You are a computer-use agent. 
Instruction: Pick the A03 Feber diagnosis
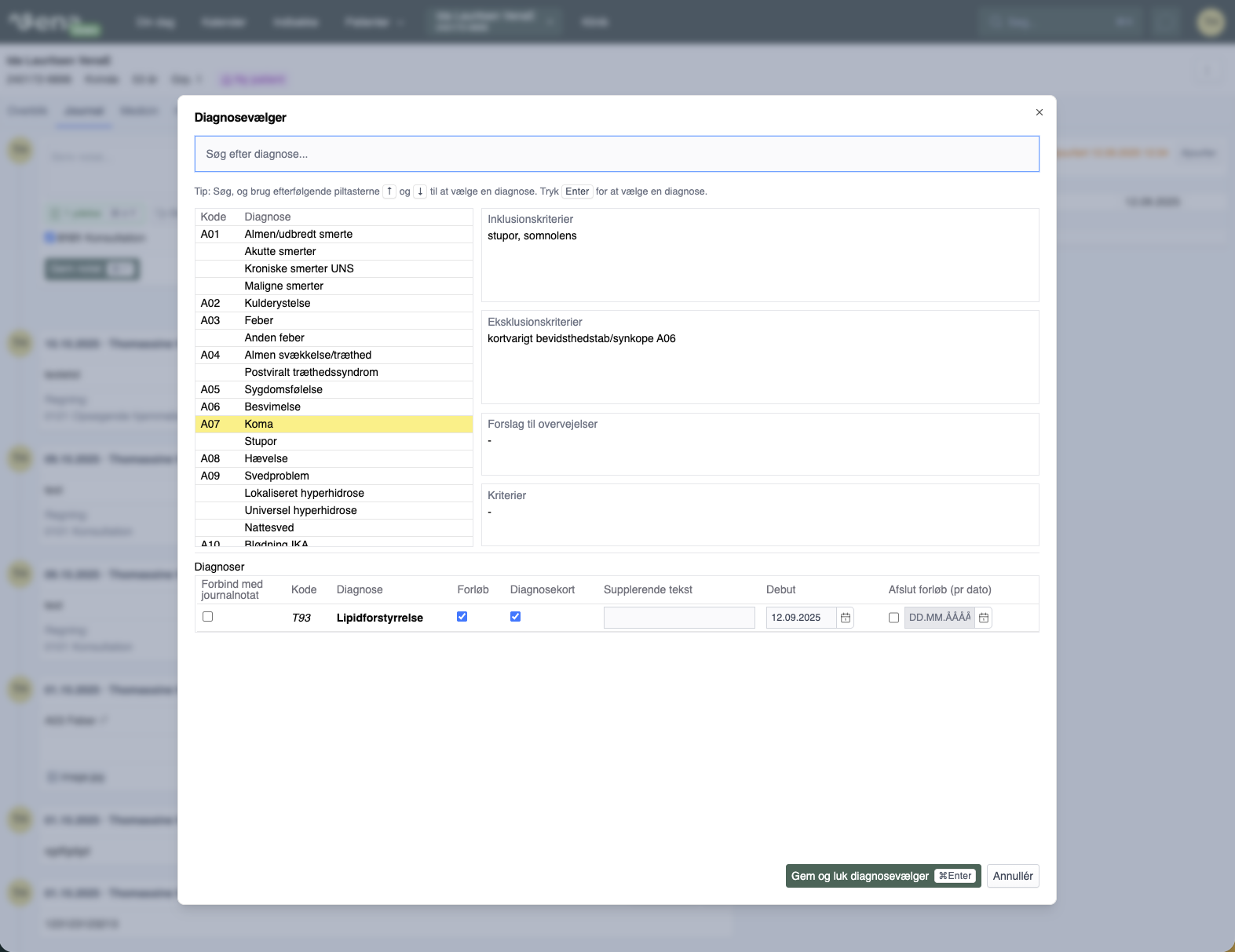pos(258,320)
